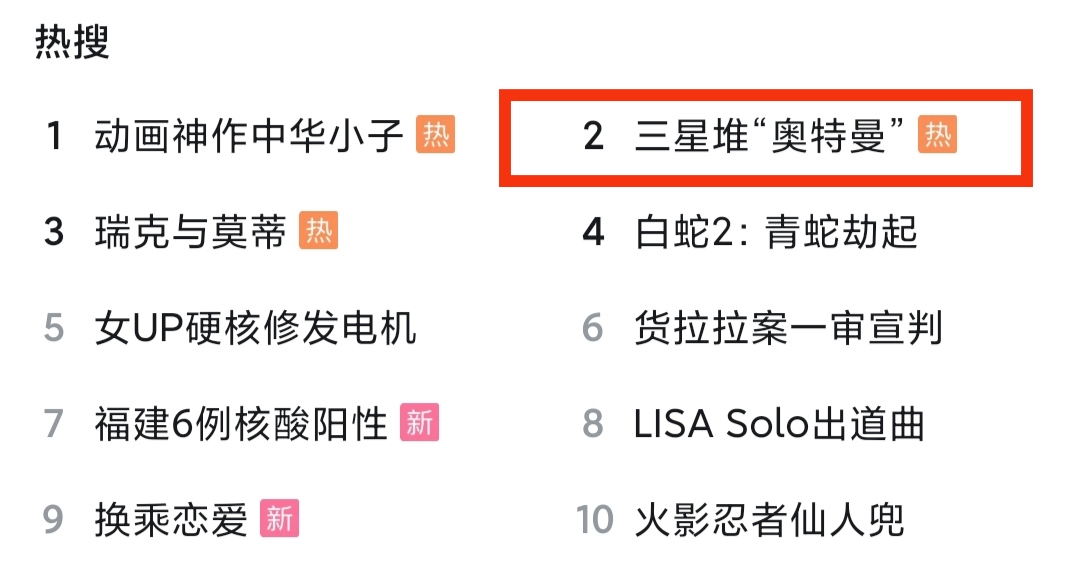
Task: Open 火影忍者仙人兜 hot search
Action: tap(769, 520)
